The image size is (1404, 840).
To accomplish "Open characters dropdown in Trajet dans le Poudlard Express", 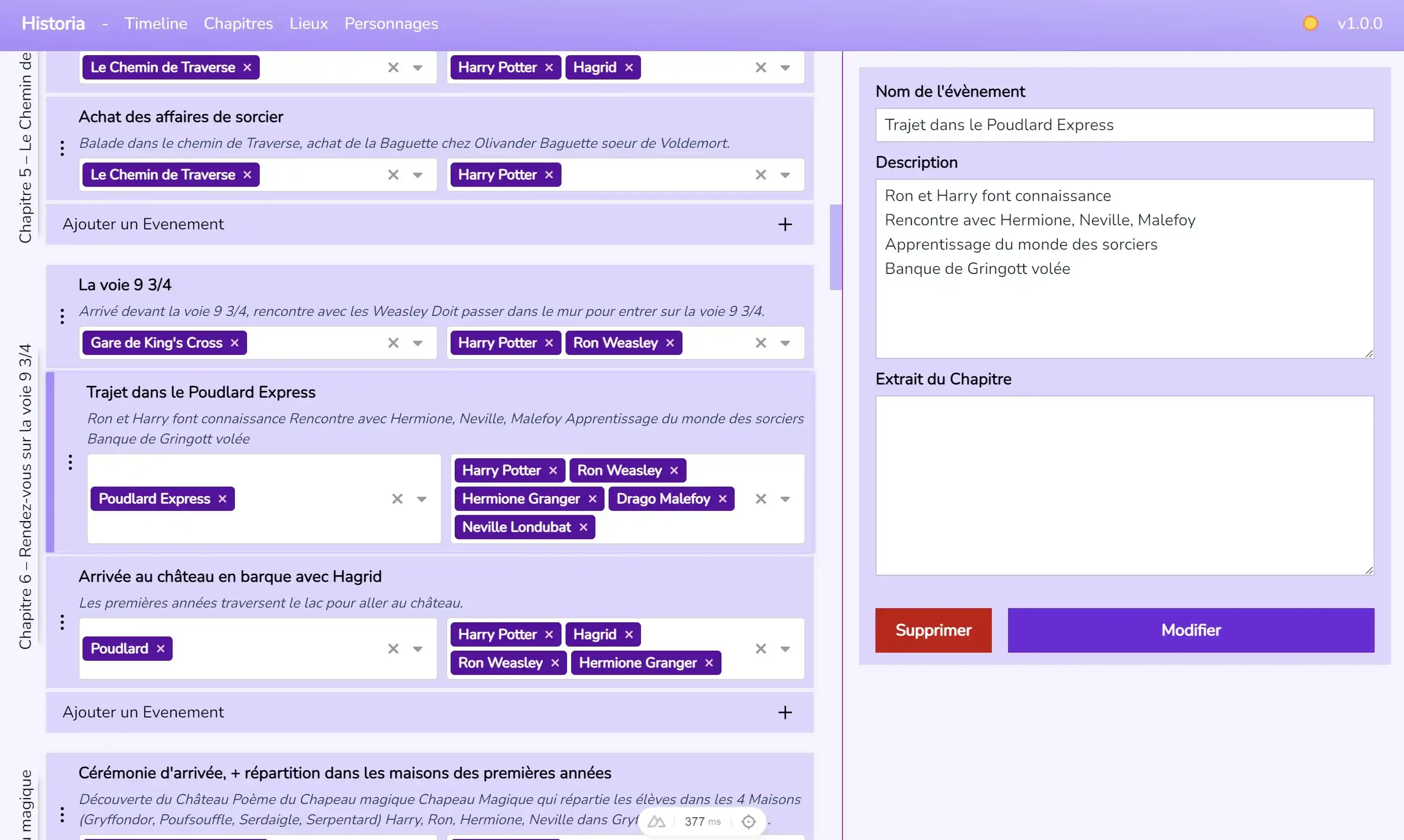I will pos(785,499).
